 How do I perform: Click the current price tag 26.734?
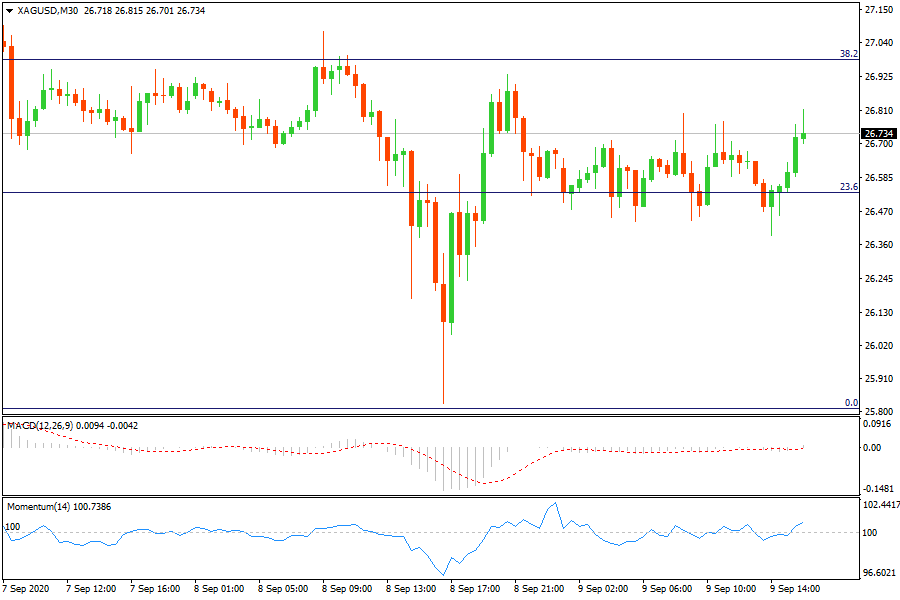click(x=878, y=134)
